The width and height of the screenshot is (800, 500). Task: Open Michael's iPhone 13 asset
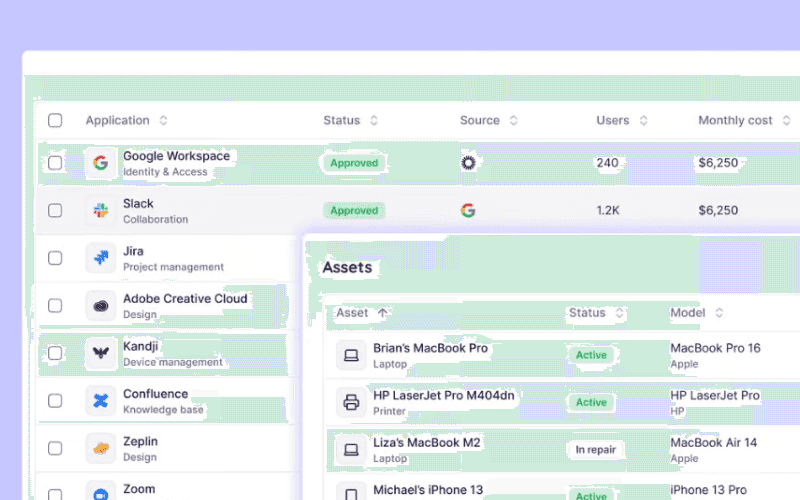[428, 490]
